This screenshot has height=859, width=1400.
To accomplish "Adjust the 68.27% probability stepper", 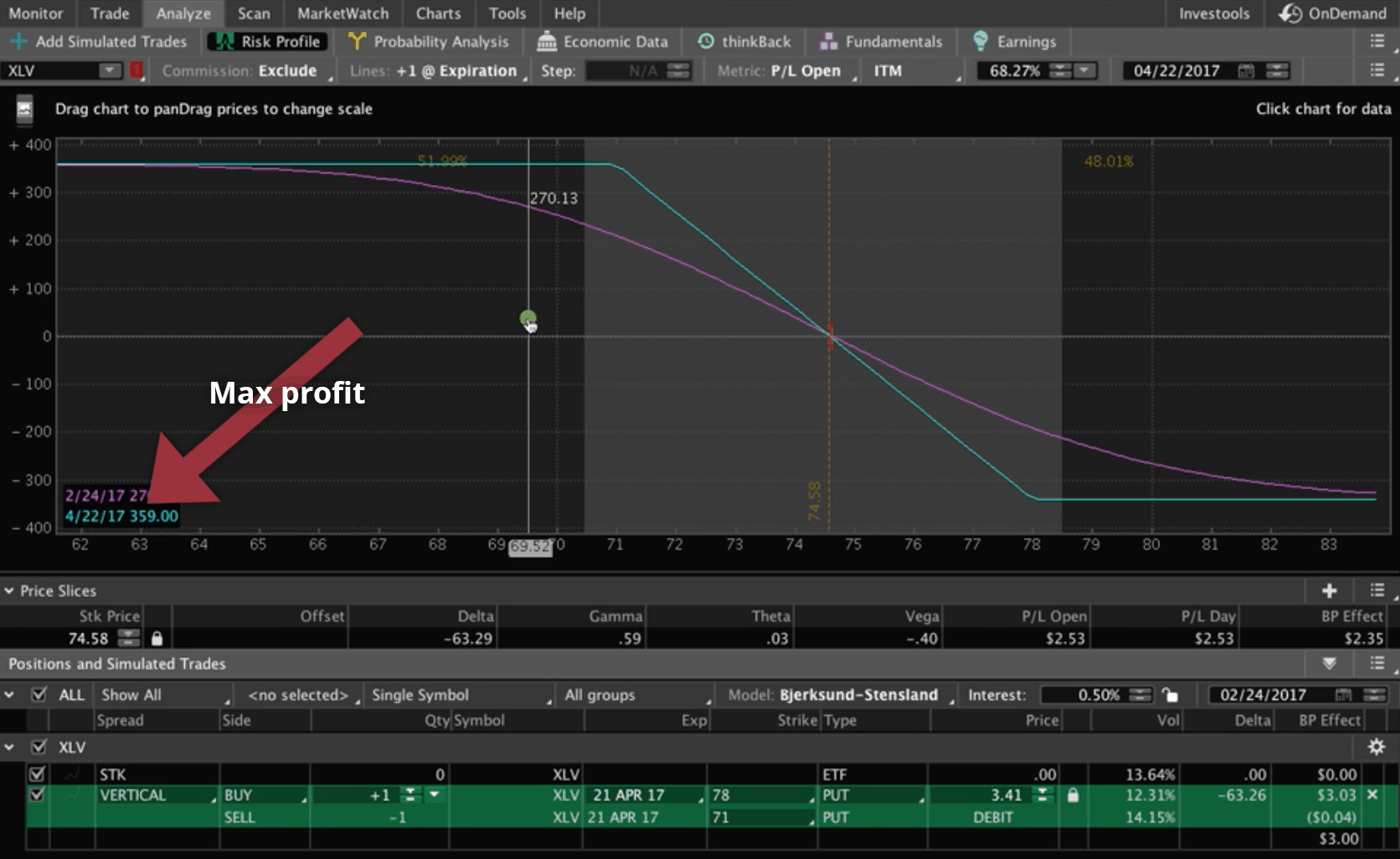I will 1060,70.
